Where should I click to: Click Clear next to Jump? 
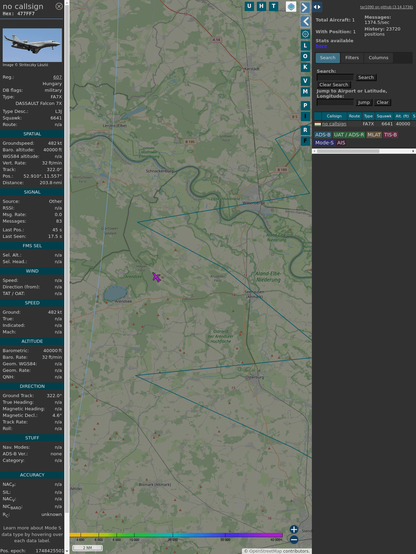pos(382,102)
